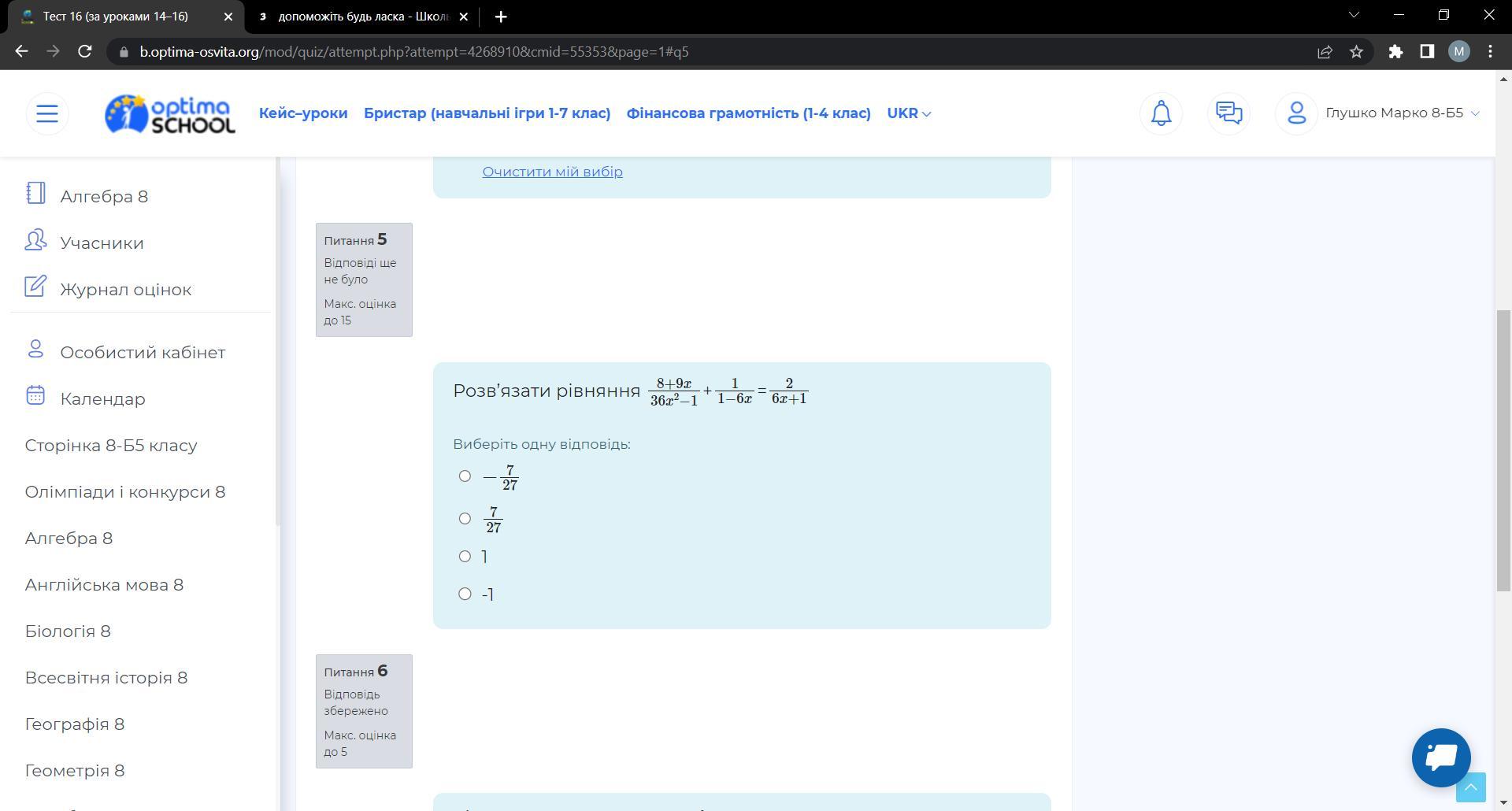The width and height of the screenshot is (1512, 811).
Task: Bookmark this page with the star
Action: [x=1356, y=51]
